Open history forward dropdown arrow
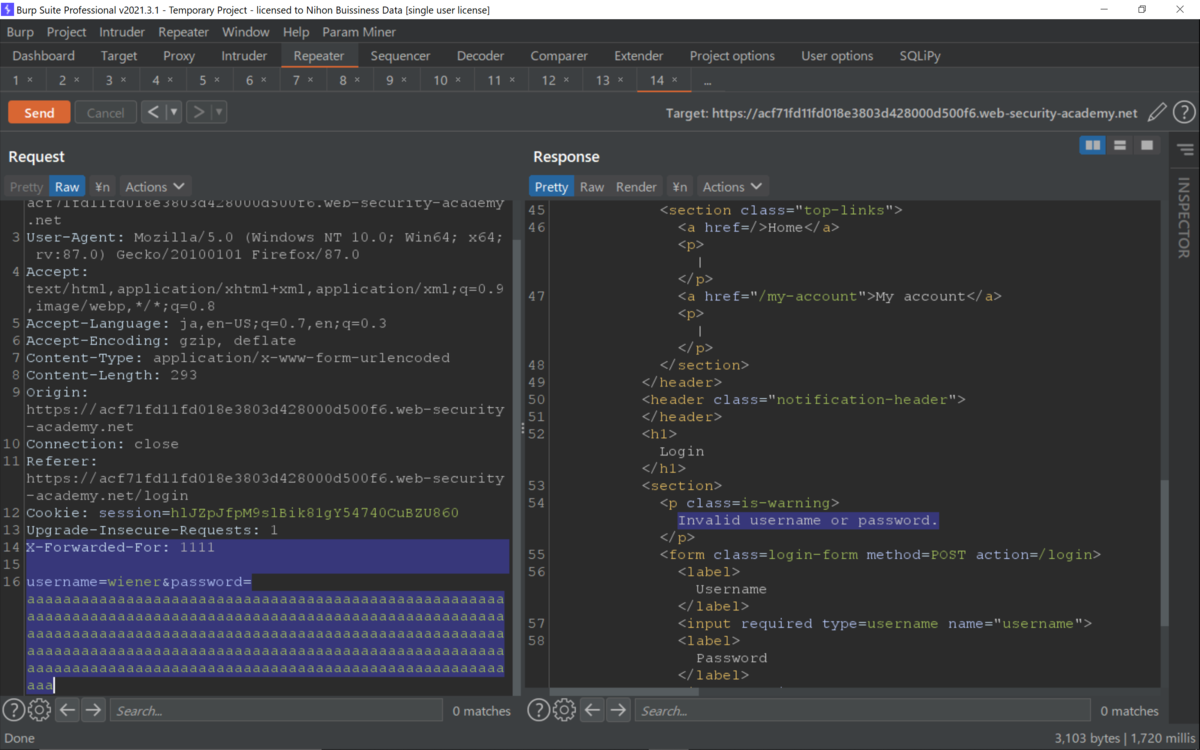Image resolution: width=1200 pixels, height=750 pixels. coord(219,112)
